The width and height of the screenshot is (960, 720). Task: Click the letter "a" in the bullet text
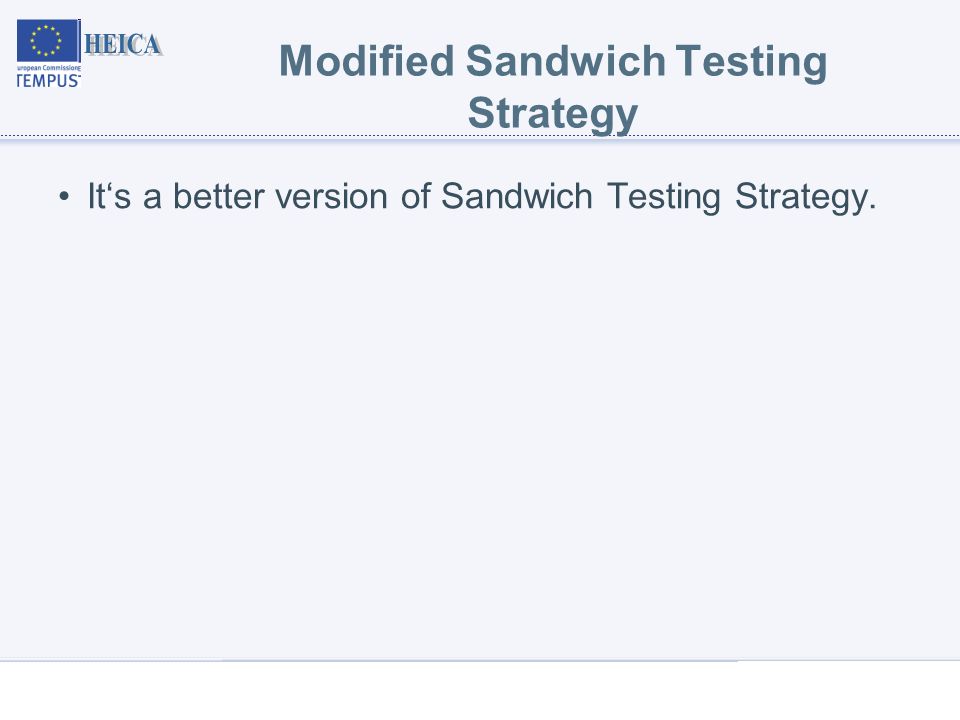(x=152, y=198)
